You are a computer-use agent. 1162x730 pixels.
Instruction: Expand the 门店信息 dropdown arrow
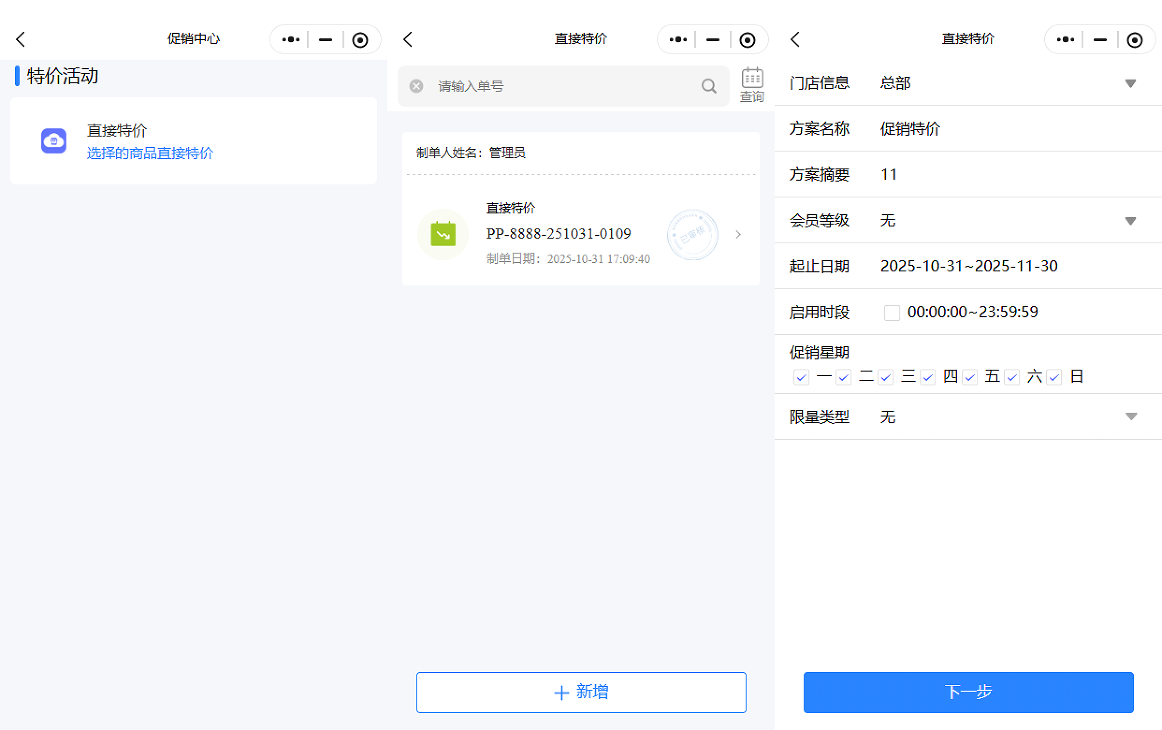click(x=1131, y=83)
